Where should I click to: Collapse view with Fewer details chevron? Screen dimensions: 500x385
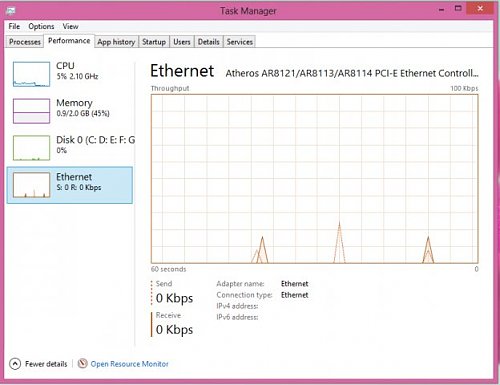pos(15,364)
